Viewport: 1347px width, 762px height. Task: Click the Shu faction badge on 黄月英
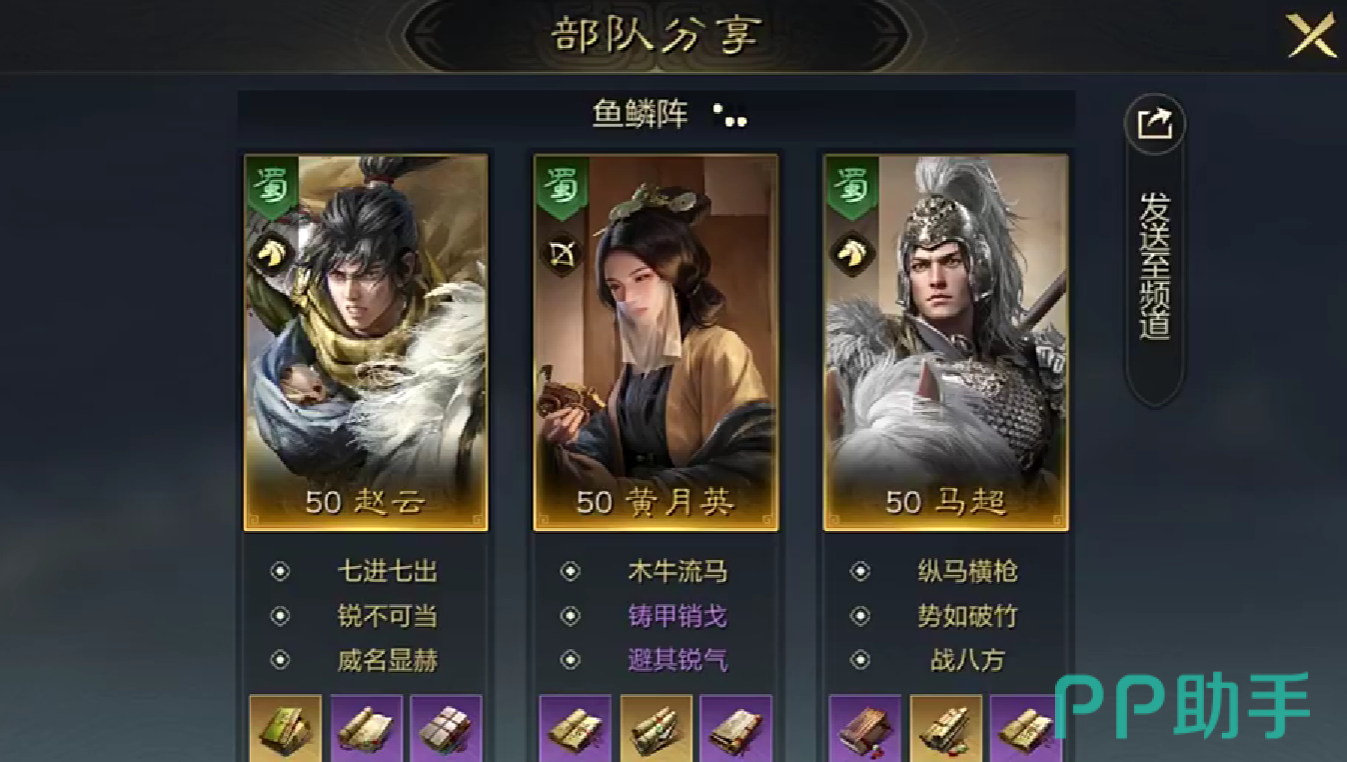(561, 187)
